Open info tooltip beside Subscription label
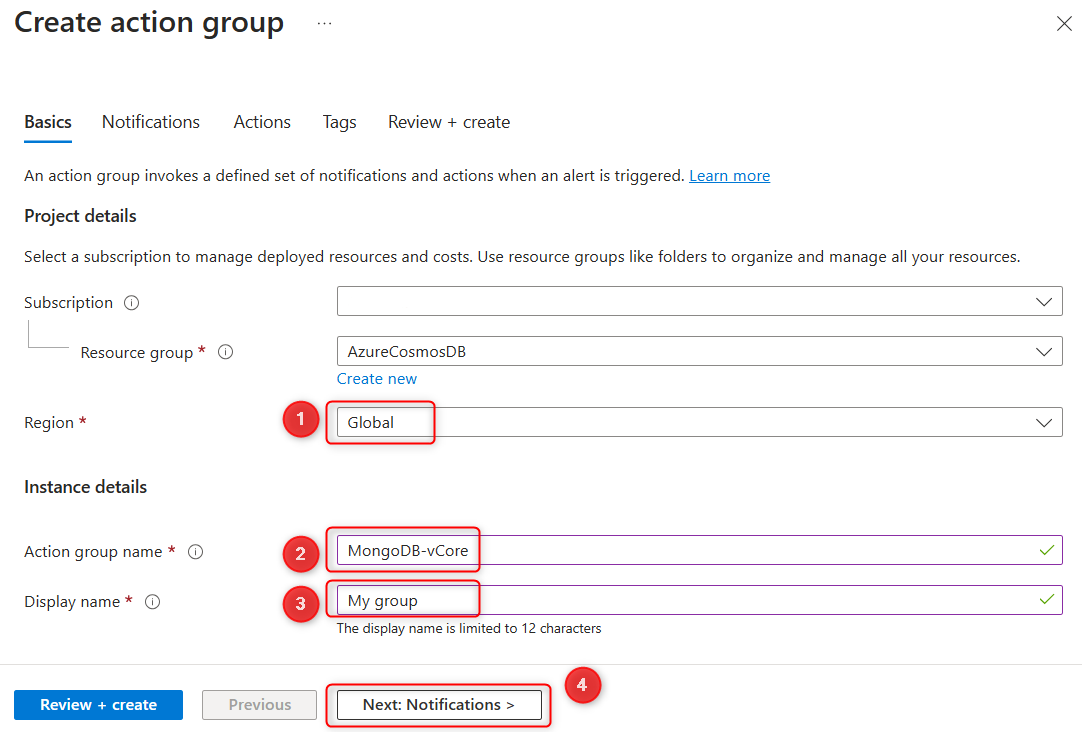1082x732 pixels. coord(131,302)
